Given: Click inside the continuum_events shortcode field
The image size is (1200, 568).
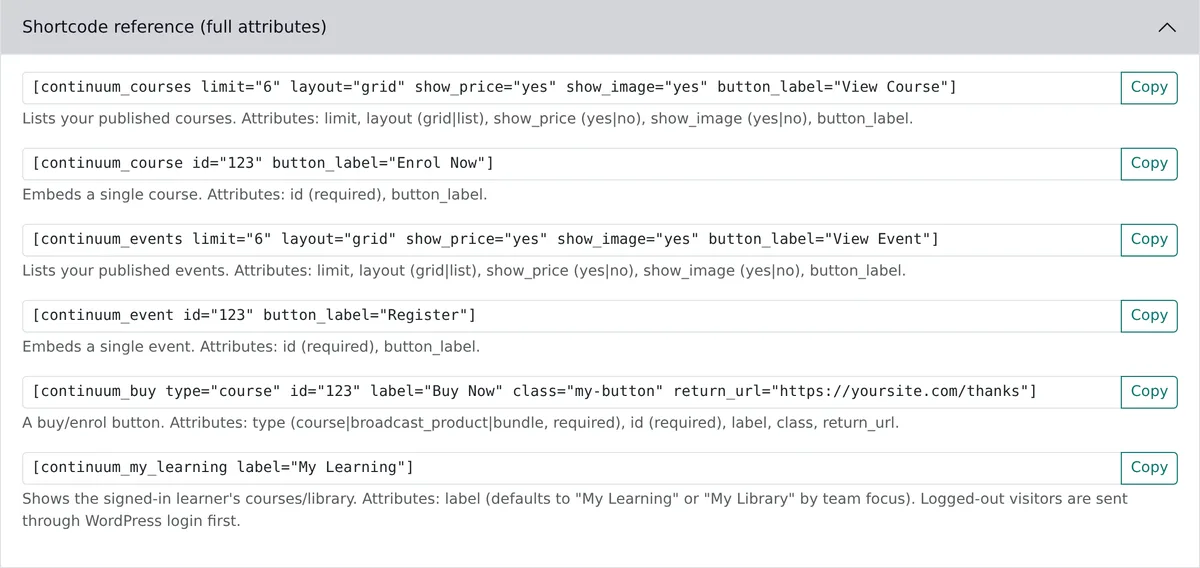Looking at the screenshot, I should 571,239.
